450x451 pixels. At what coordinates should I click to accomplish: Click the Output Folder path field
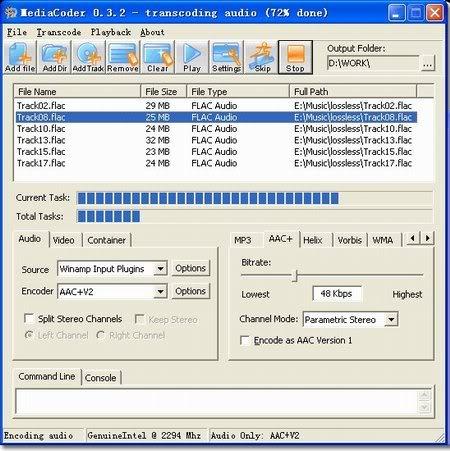click(x=372, y=63)
